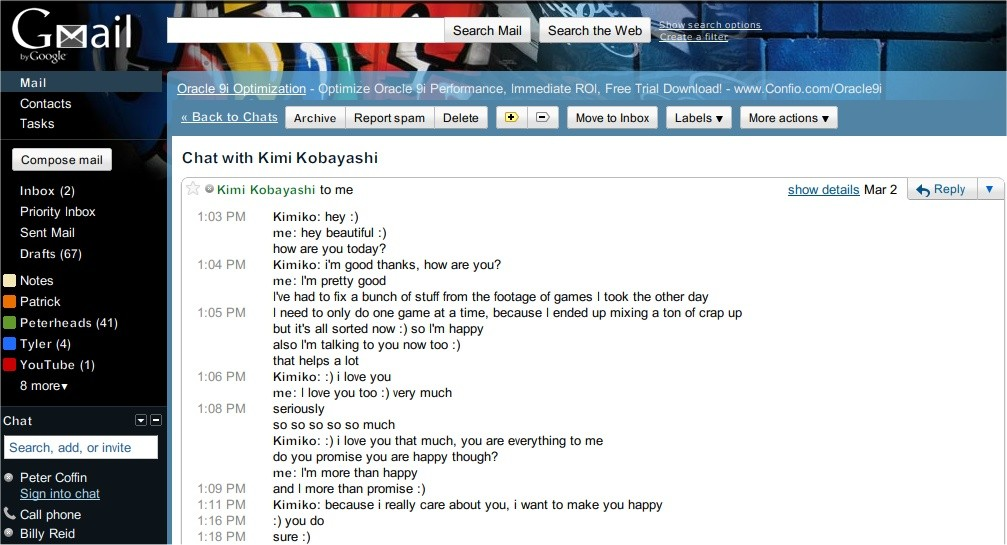Screen dimensions: 1007x545
Task: Open Contacts from the sidebar
Action: tap(46, 103)
